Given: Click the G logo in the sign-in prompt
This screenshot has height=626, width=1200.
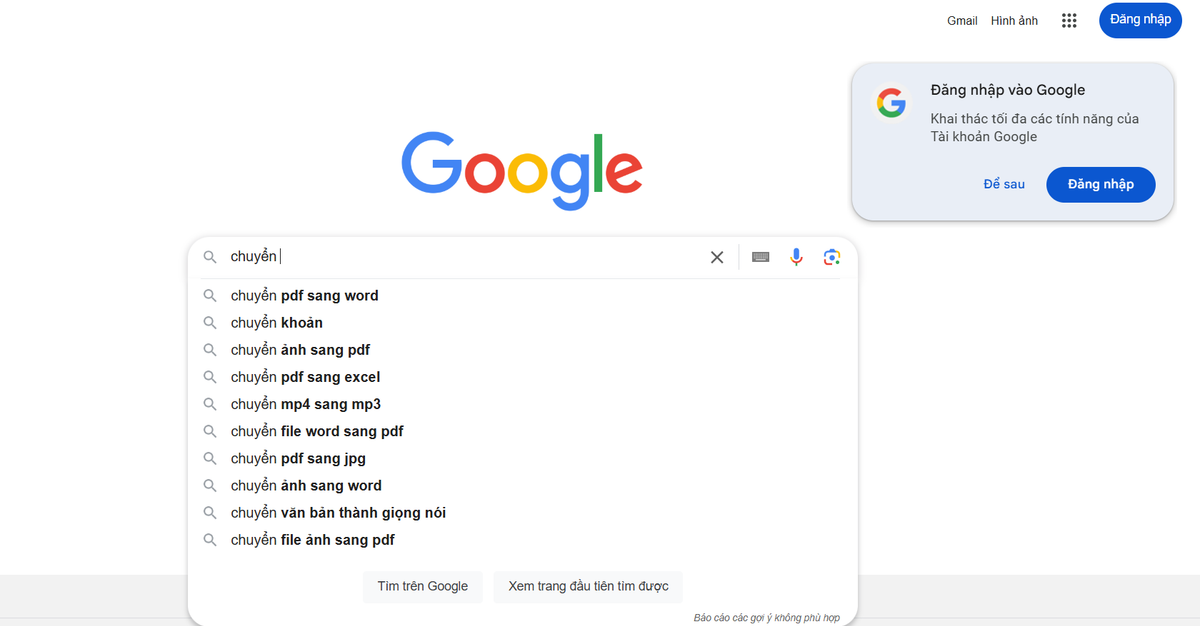Looking at the screenshot, I should click(x=891, y=102).
